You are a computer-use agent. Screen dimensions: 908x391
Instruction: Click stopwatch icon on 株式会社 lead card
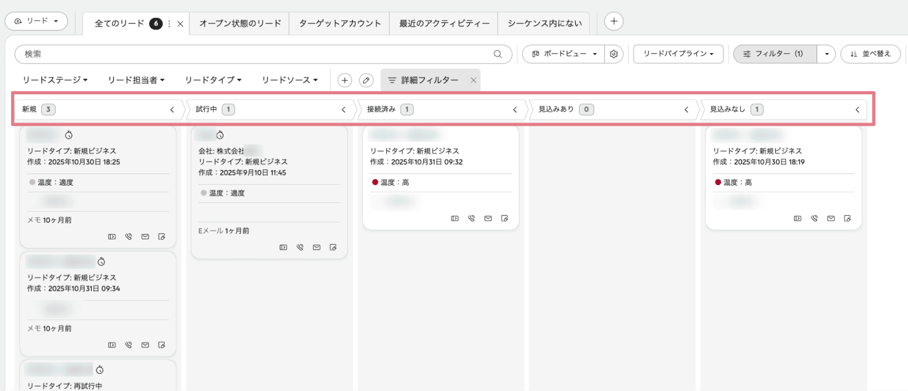coord(220,135)
